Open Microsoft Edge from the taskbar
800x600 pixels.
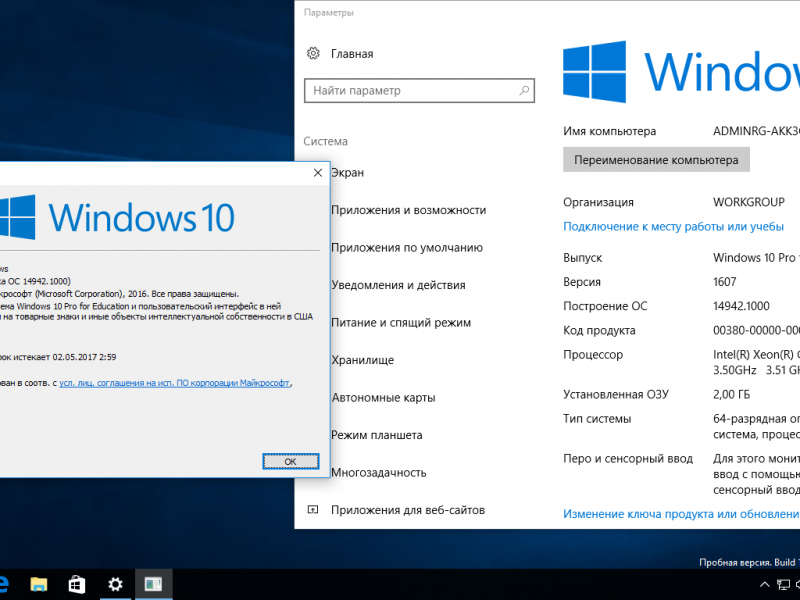3,584
